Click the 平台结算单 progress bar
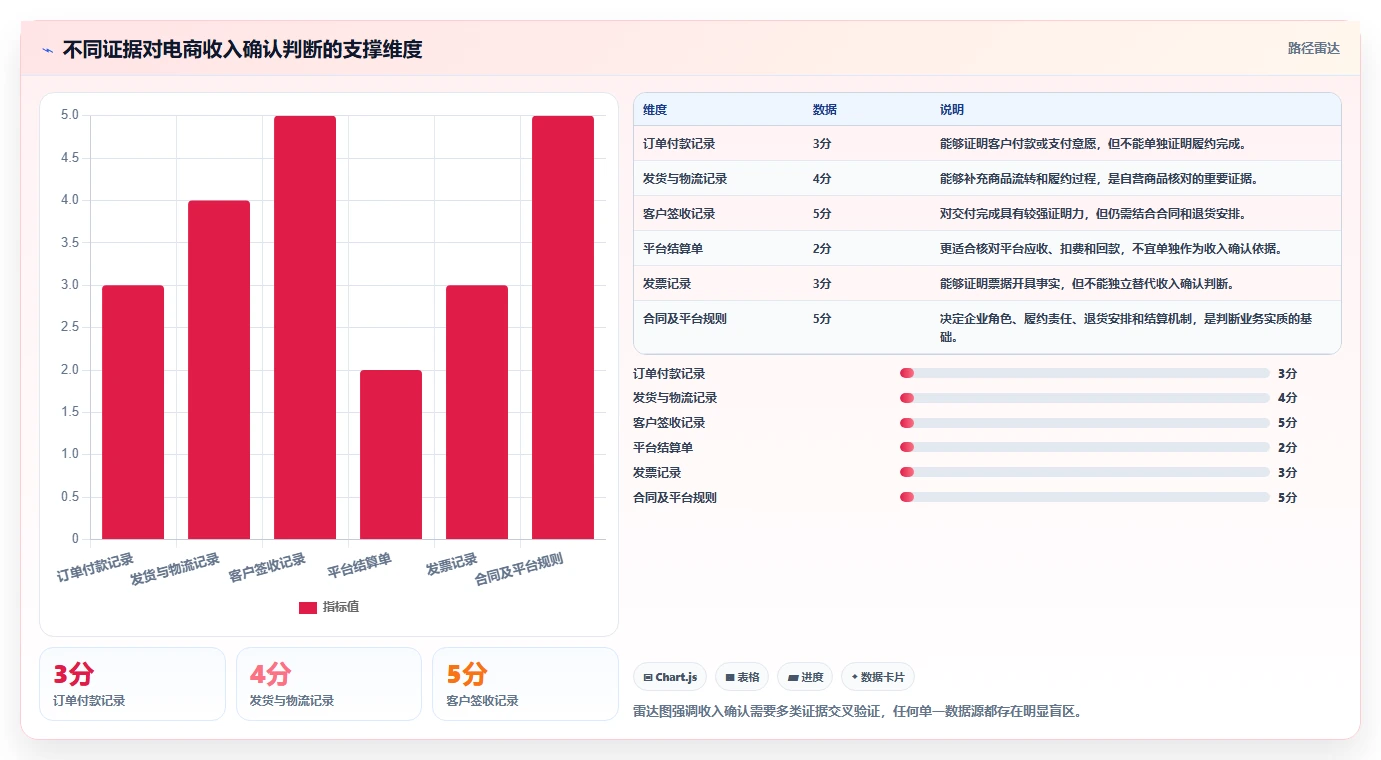Screen dimensions: 1381x760 [x=1084, y=447]
